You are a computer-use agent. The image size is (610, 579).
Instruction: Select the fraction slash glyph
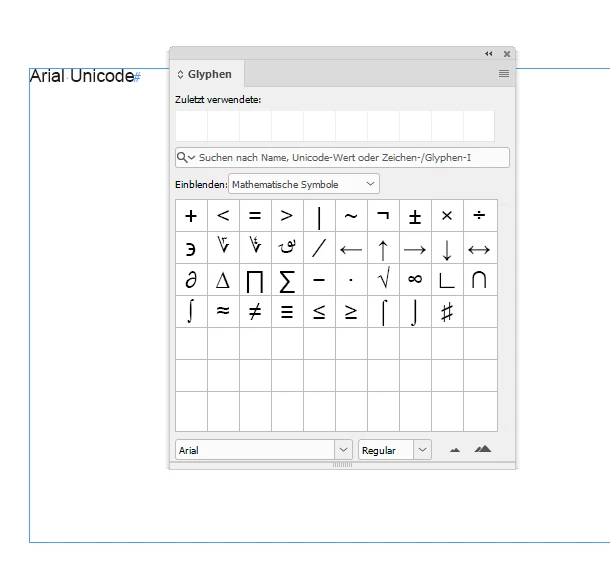319,248
